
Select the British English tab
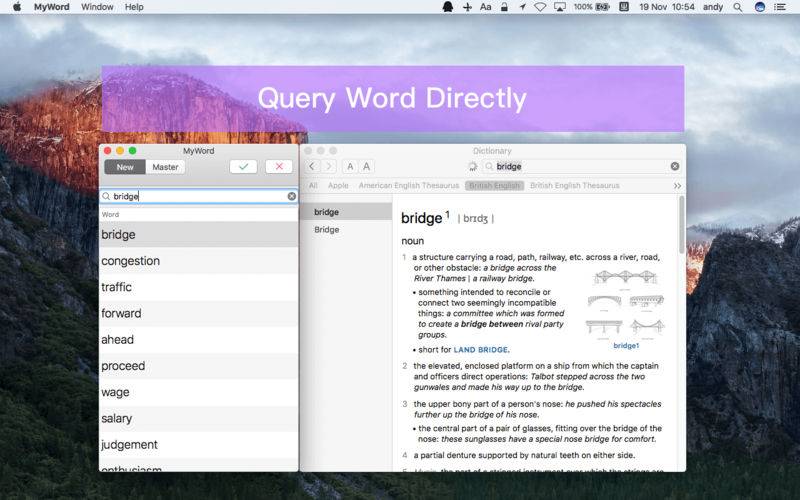[x=494, y=186]
